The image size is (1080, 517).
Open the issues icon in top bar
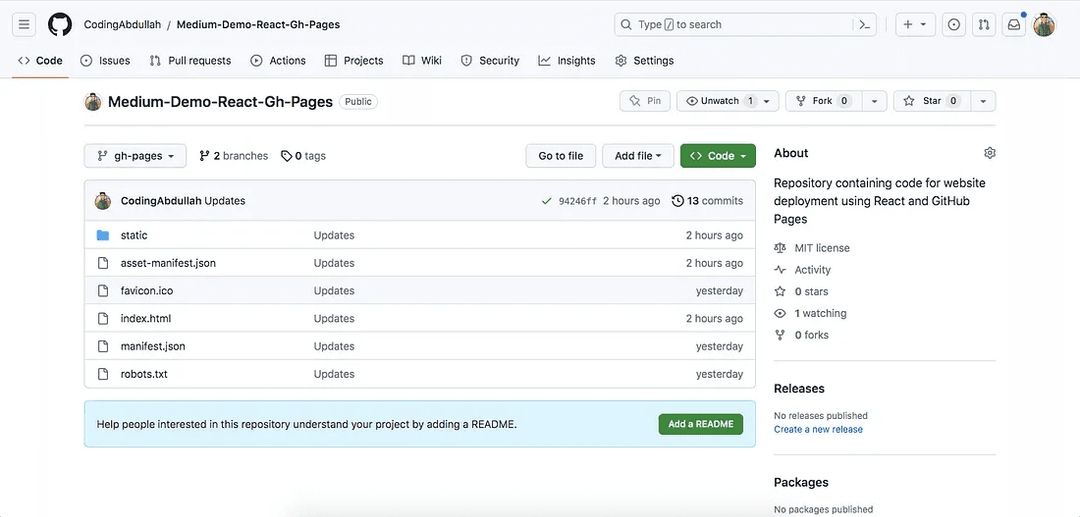pyautogui.click(x=954, y=25)
